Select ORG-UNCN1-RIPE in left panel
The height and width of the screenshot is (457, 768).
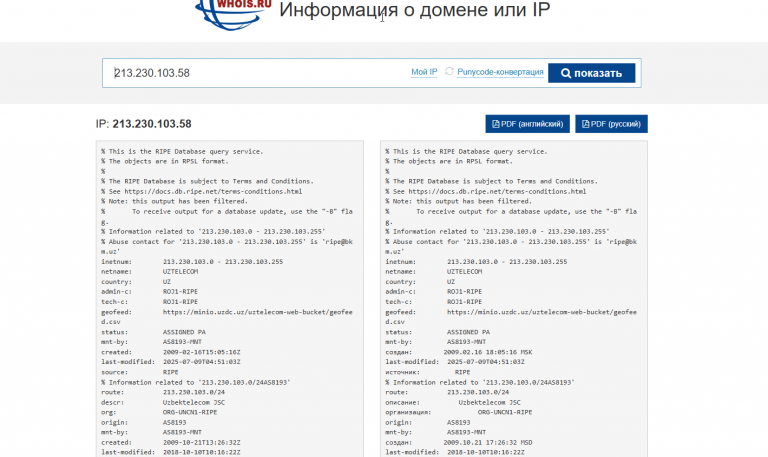[190, 412]
